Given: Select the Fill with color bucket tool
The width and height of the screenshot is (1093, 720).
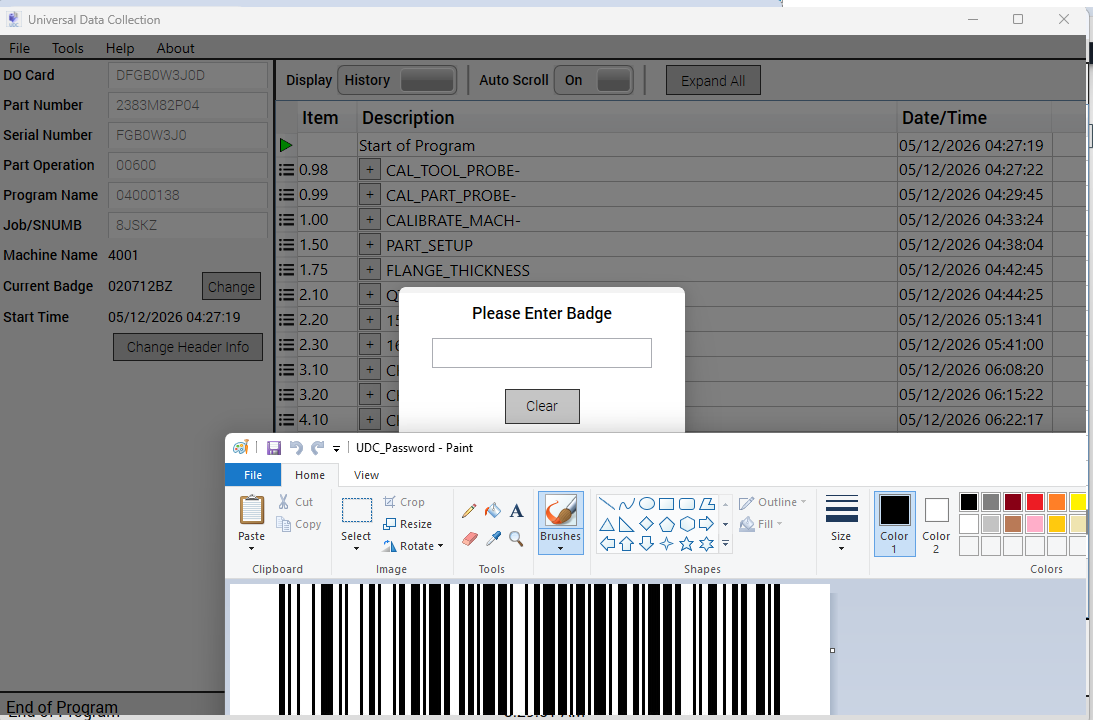Looking at the screenshot, I should coord(493,511).
